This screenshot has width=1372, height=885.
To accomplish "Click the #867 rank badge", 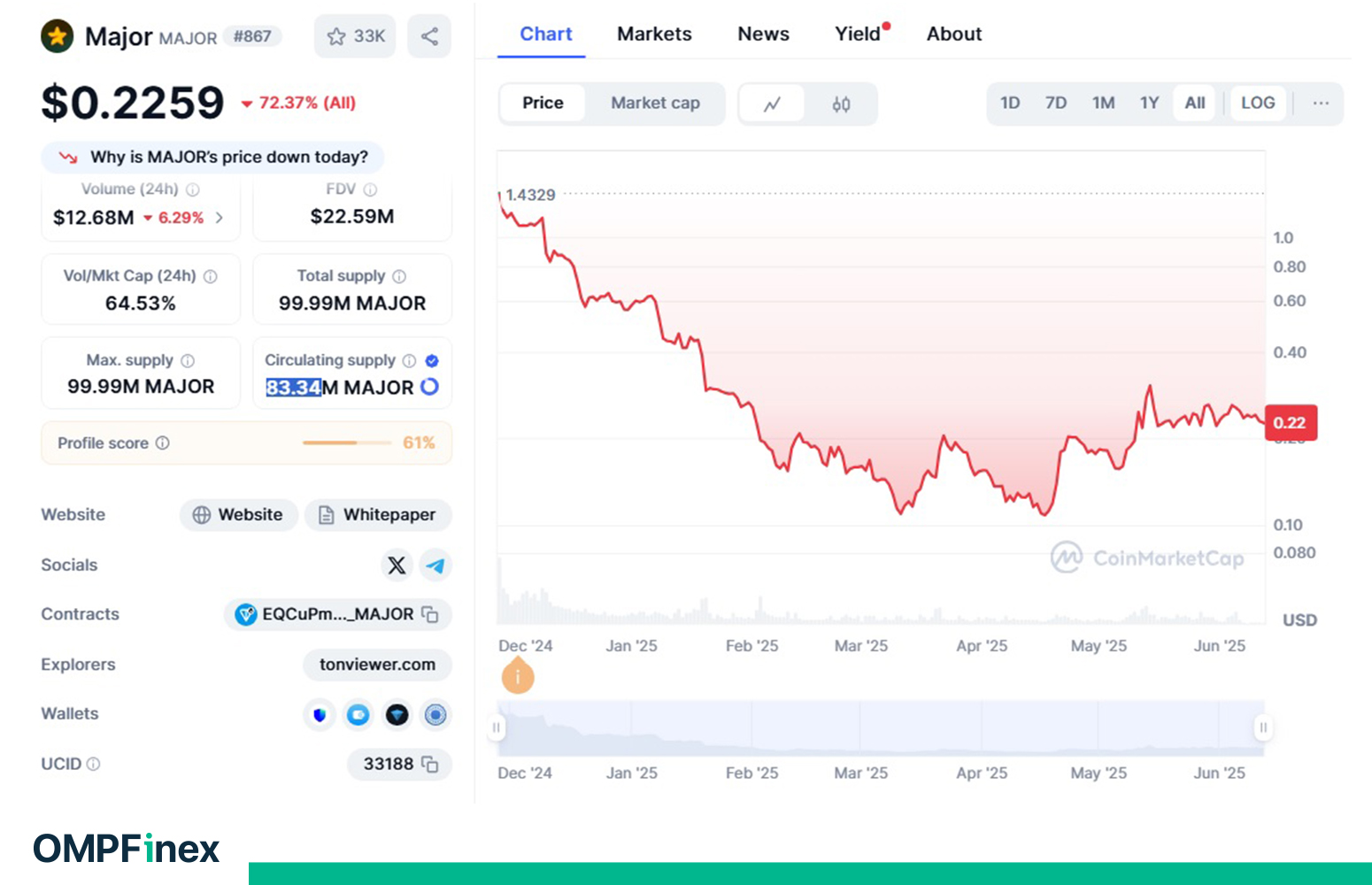I will (x=252, y=36).
